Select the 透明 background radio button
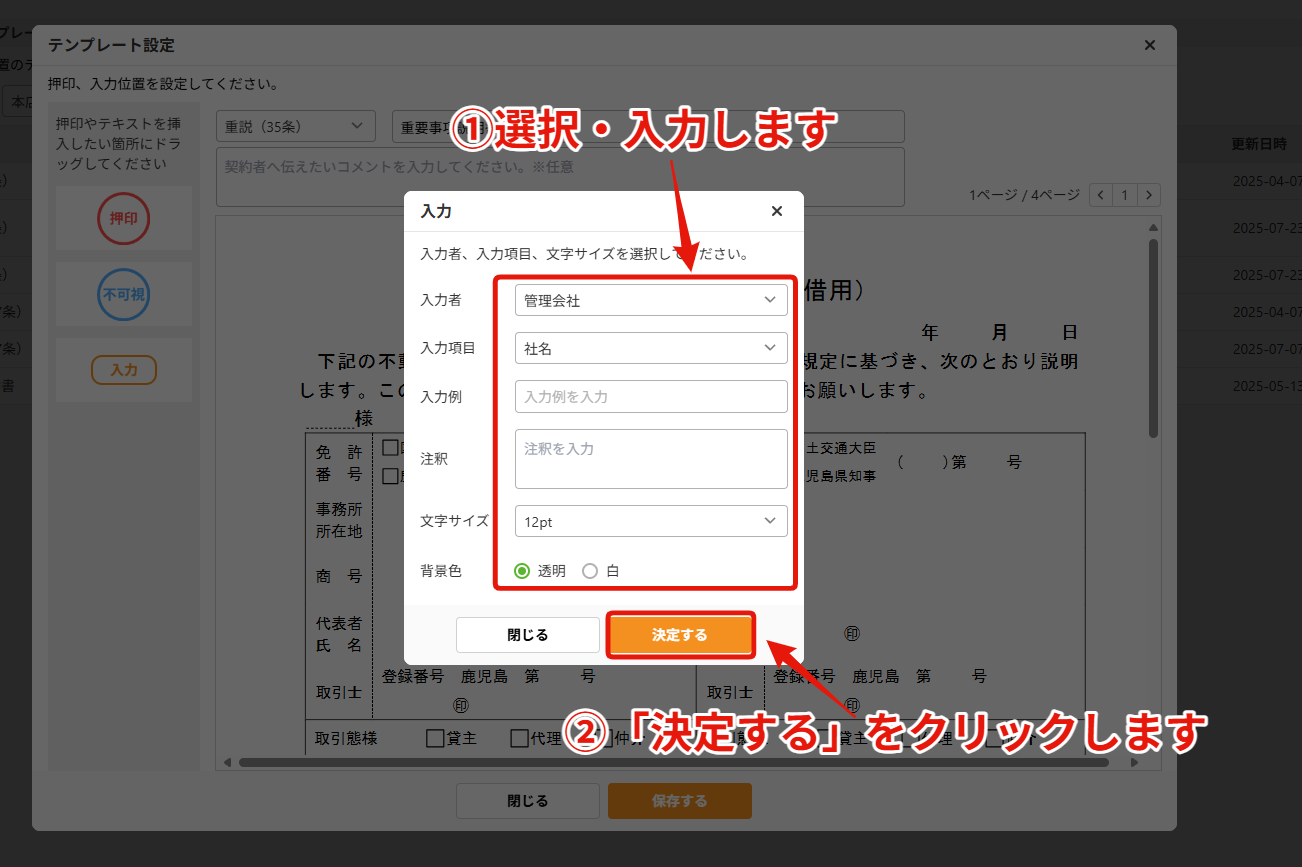 (522, 571)
